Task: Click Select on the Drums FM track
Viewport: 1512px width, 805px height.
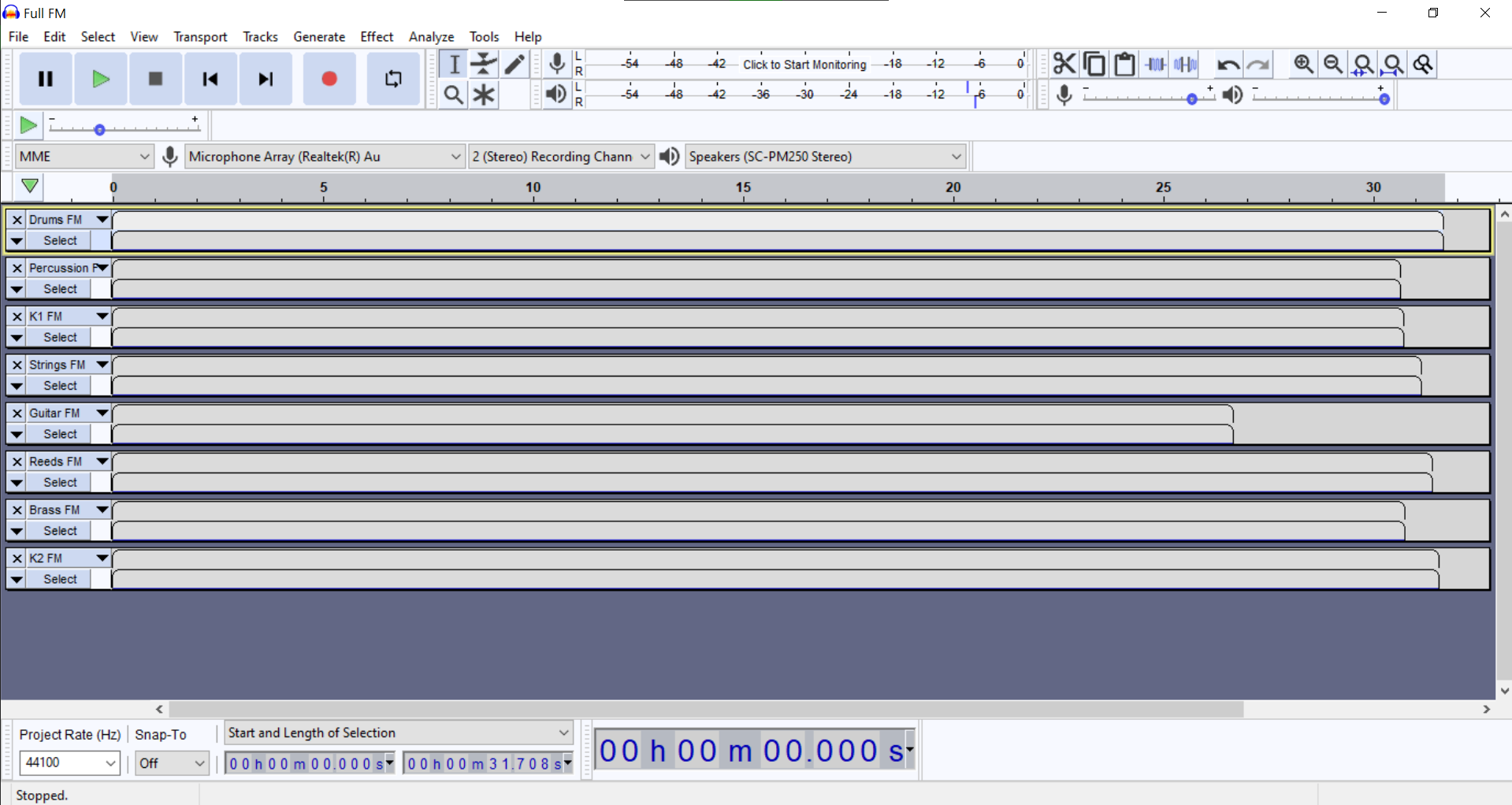Action: coord(60,241)
